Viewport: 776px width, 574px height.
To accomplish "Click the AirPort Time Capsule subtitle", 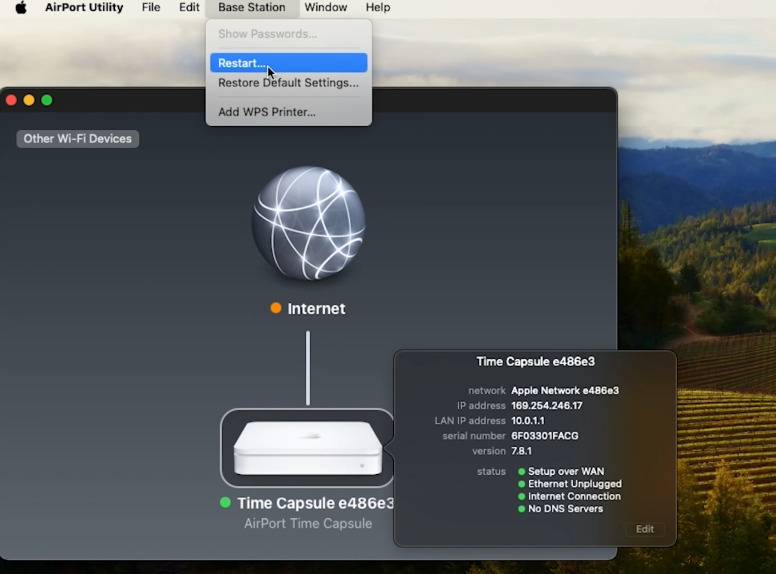I will 308,524.
